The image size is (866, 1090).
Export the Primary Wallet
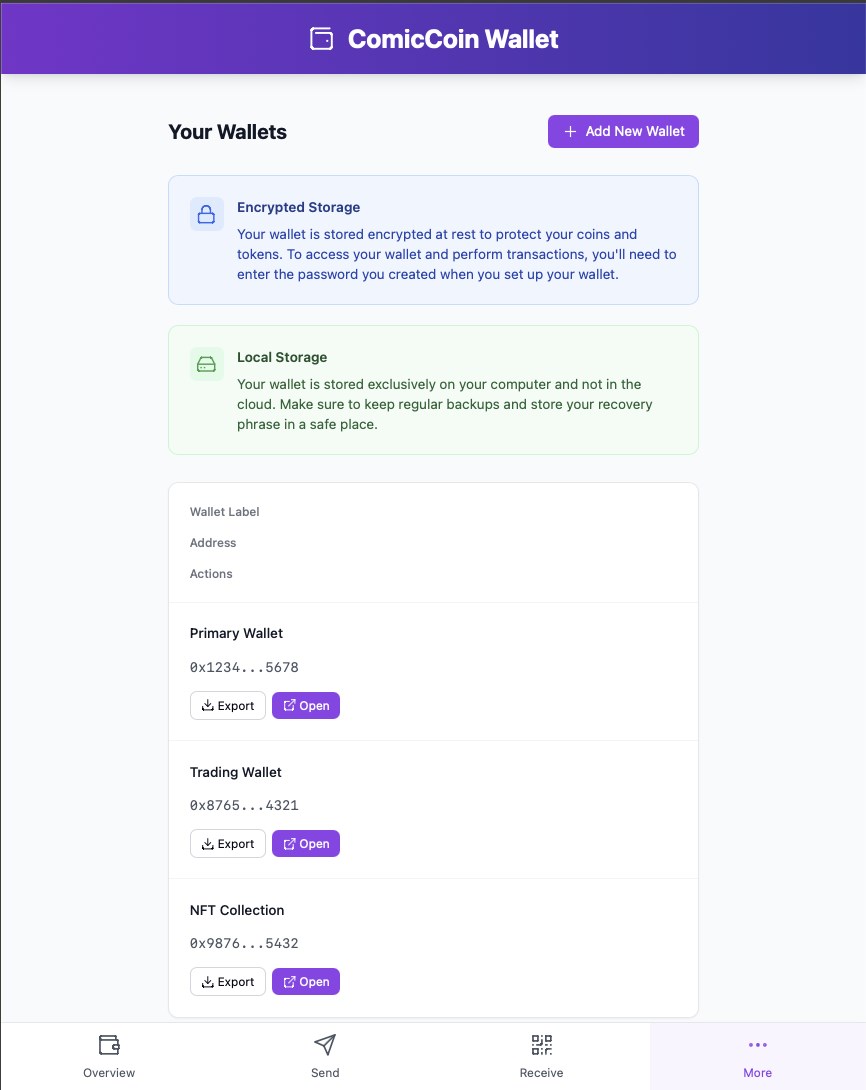tap(228, 706)
